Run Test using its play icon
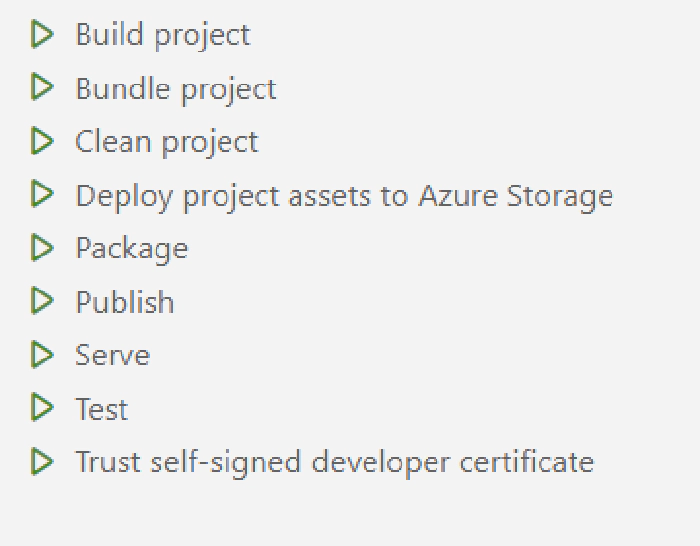Image resolution: width=700 pixels, height=546 pixels. tap(42, 408)
